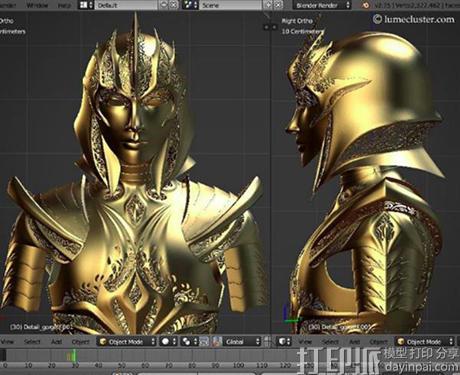Open the Blender Render engine dropdown
The height and width of the screenshot is (375, 460).
(x=322, y=5)
